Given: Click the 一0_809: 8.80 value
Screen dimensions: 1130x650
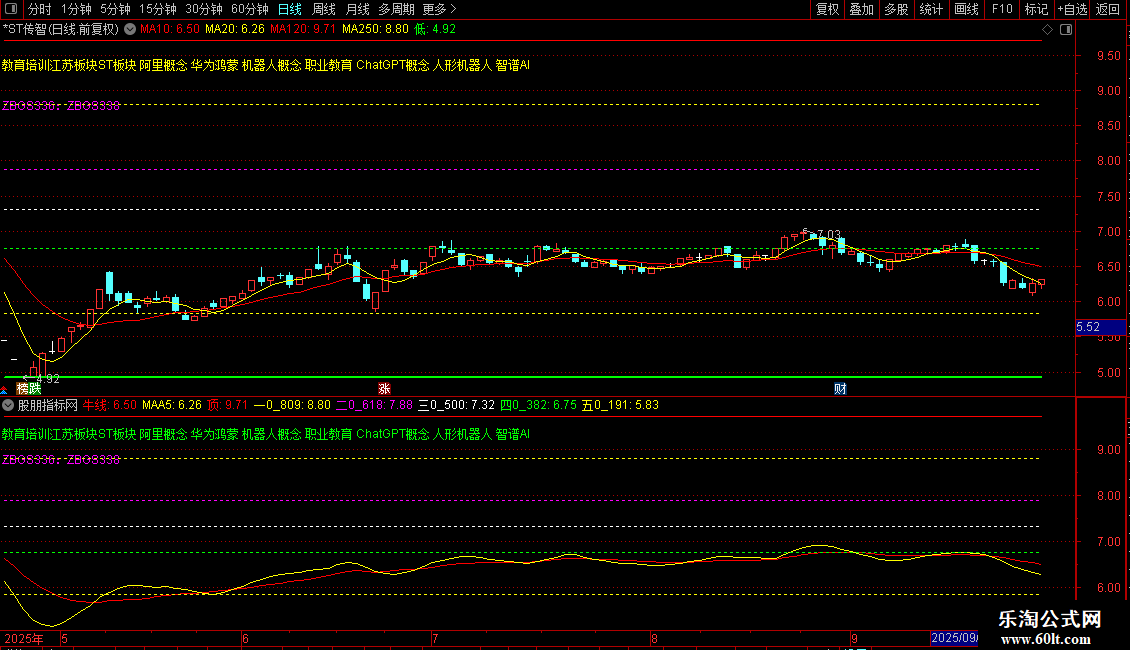Looking at the screenshot, I should [x=292, y=405].
